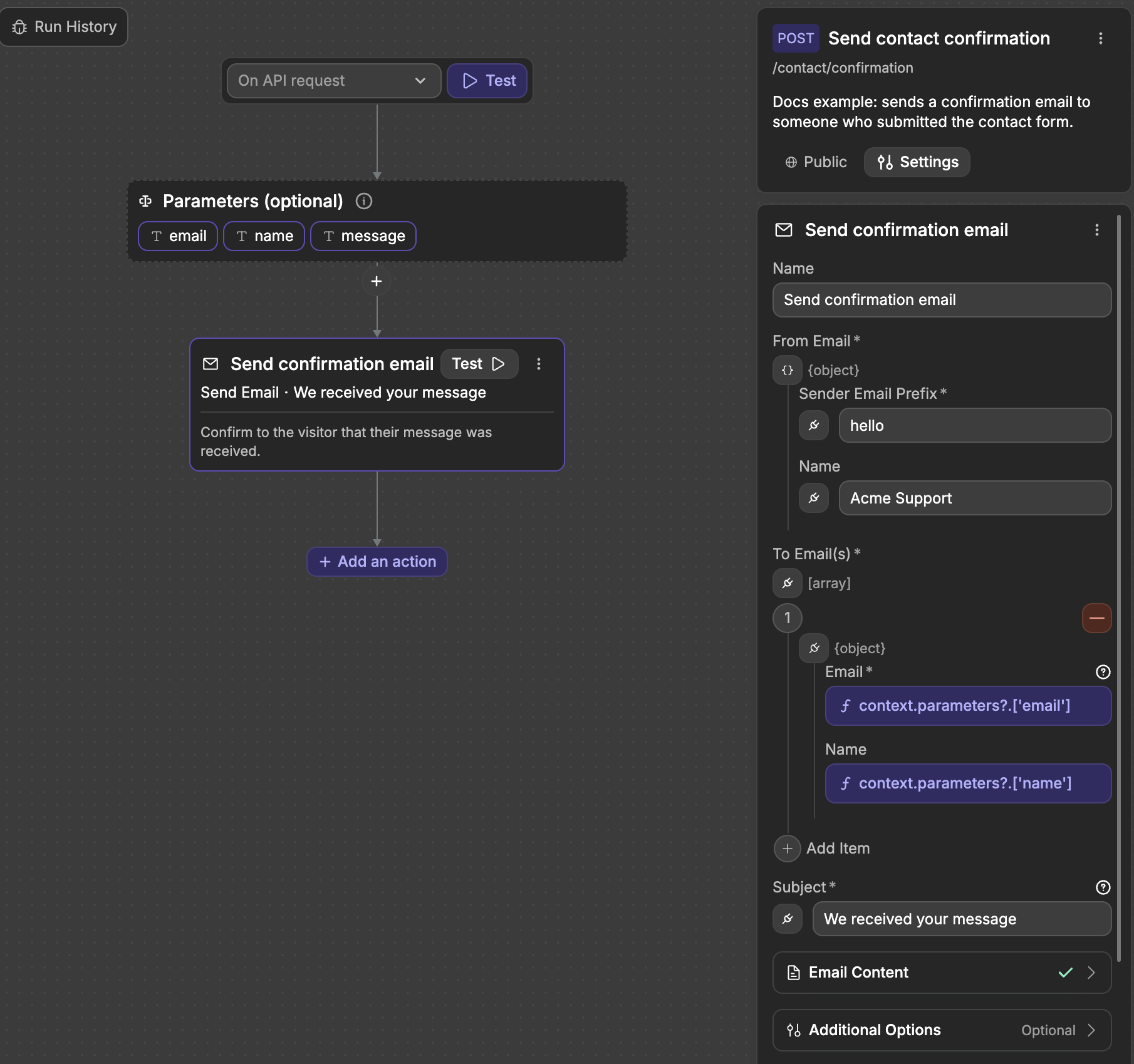Edit the Subject field text
The image size is (1134, 1064).
click(962, 919)
